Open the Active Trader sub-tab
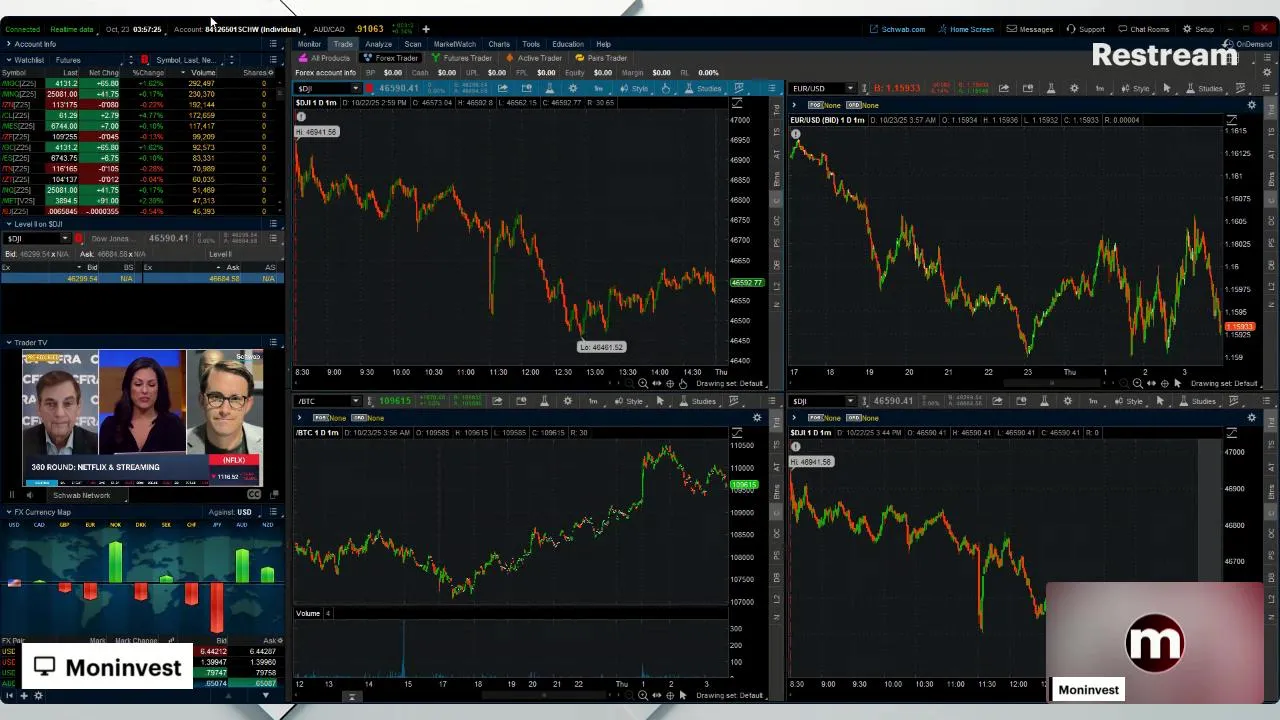Screen dimensions: 1280x720 pos(534,58)
